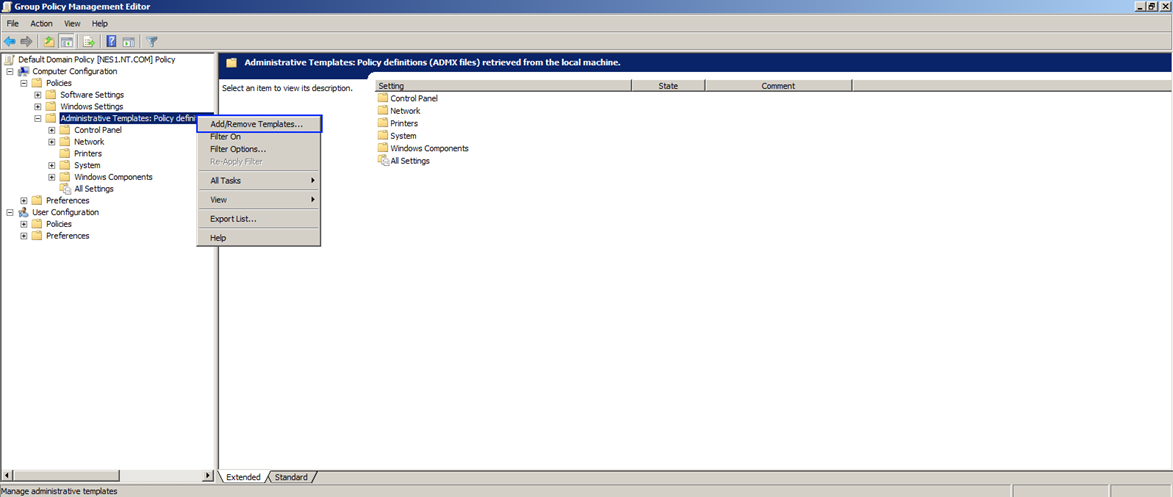The image size is (1173, 497).
Task: Expand Windows Components node in console tree
Action: tap(52, 177)
